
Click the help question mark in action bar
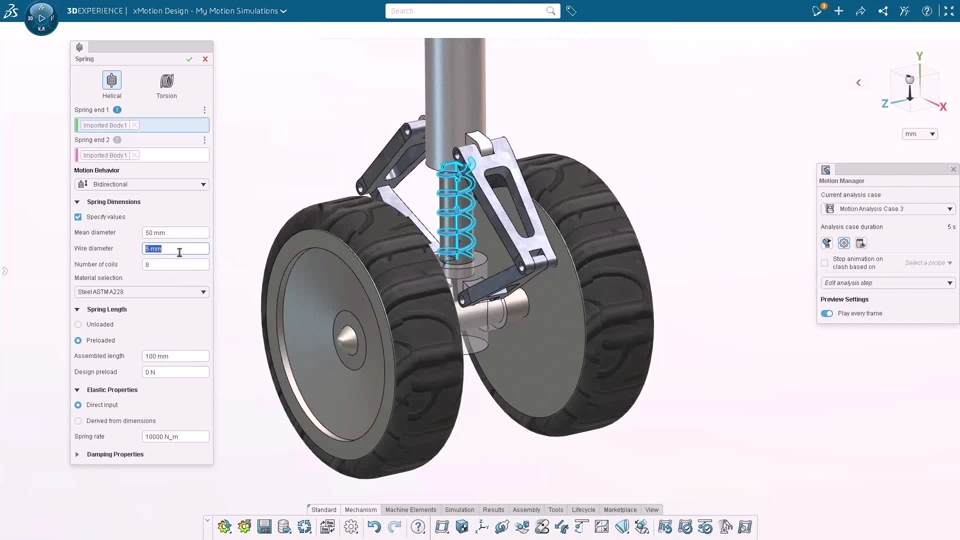418,527
